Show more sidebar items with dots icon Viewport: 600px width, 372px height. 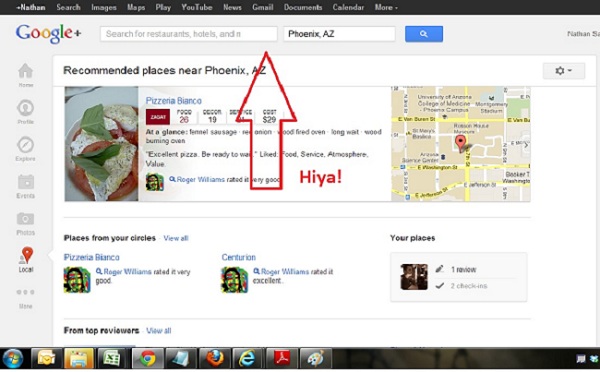click(x=26, y=292)
